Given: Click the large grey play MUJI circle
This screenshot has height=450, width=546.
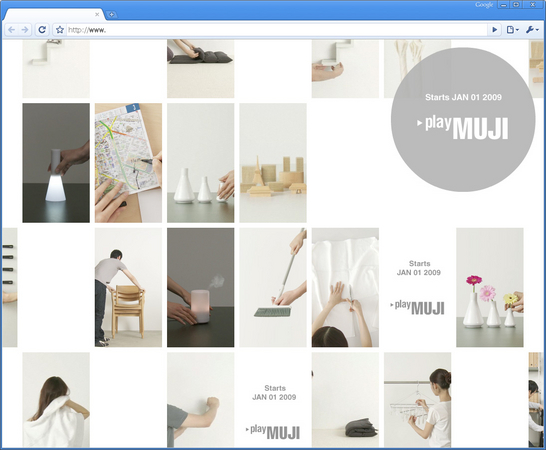Looking at the screenshot, I should pyautogui.click(x=463, y=119).
